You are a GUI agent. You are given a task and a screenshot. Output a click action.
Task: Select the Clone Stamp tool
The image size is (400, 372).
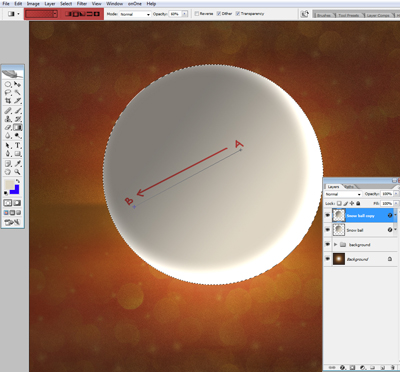(8, 119)
